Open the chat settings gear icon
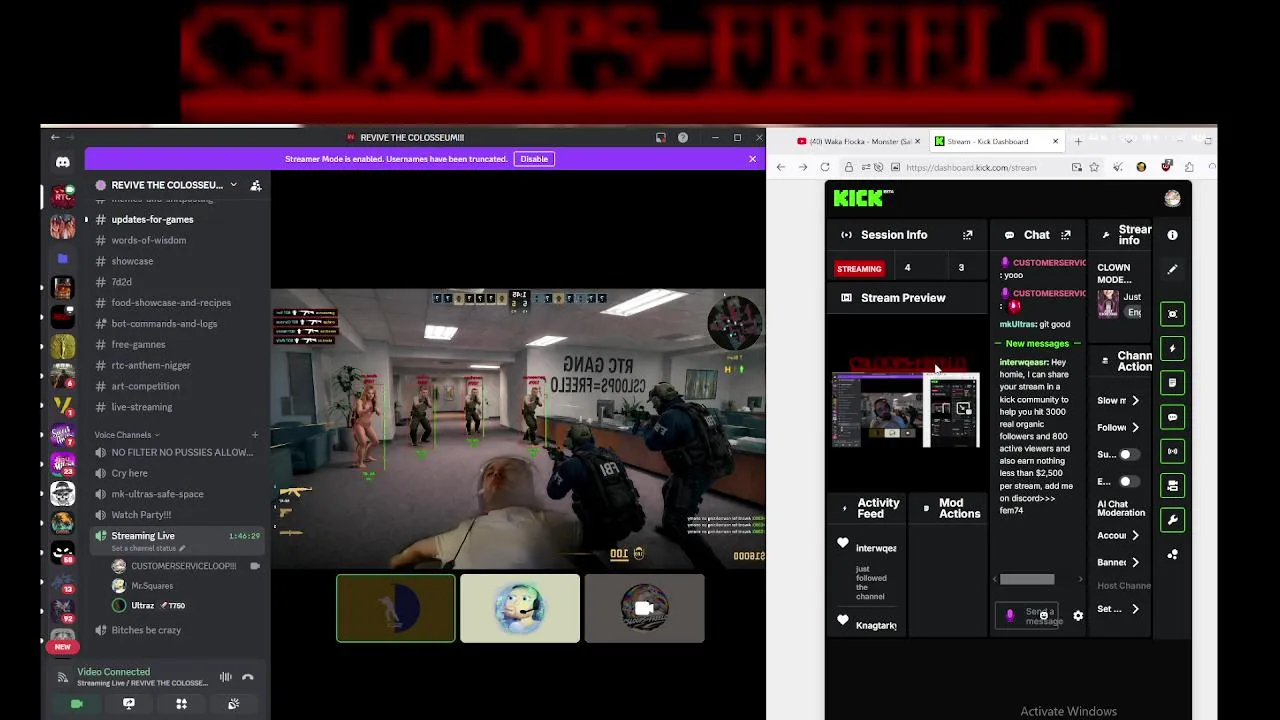 (x=1078, y=616)
